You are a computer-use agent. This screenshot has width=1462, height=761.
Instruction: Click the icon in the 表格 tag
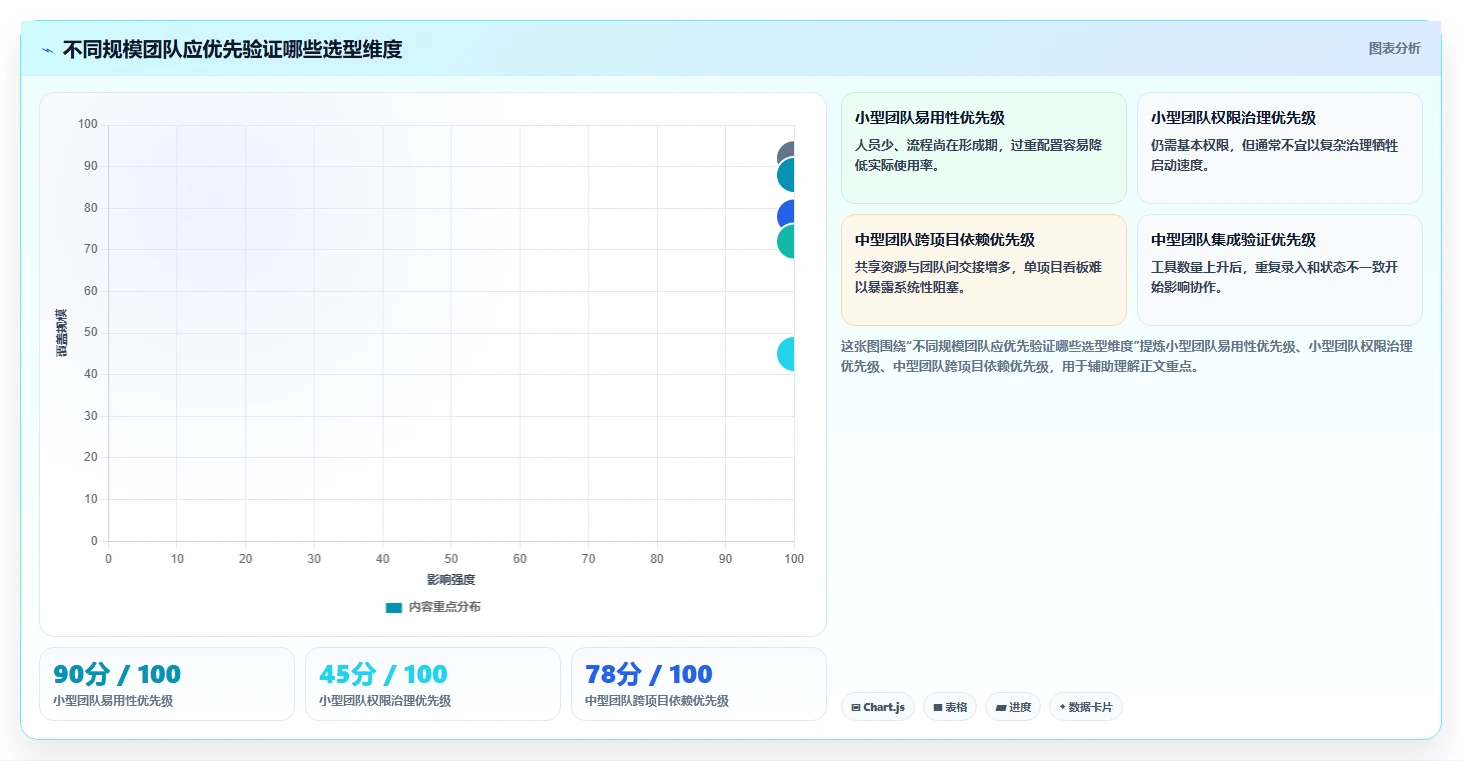tap(938, 708)
